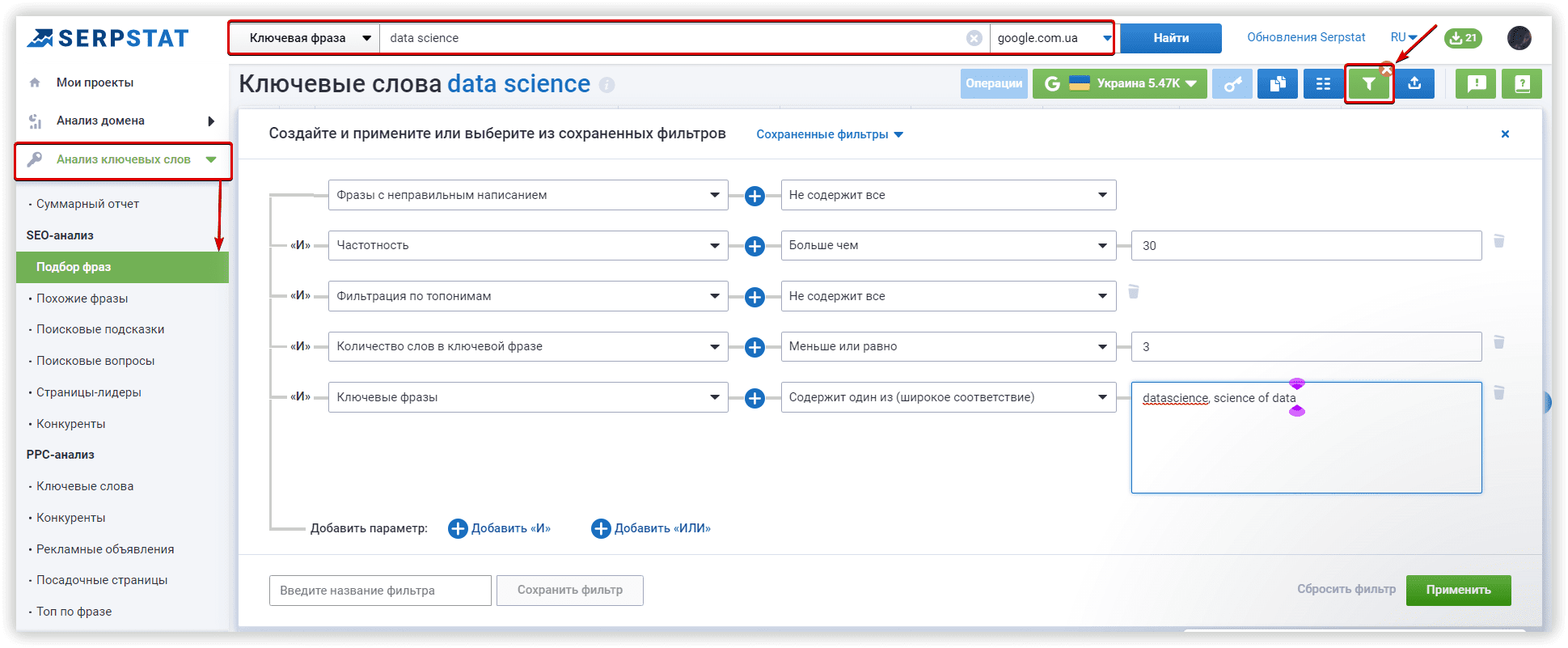
Task: Open the downloads badge showing 21
Action: (x=1463, y=38)
